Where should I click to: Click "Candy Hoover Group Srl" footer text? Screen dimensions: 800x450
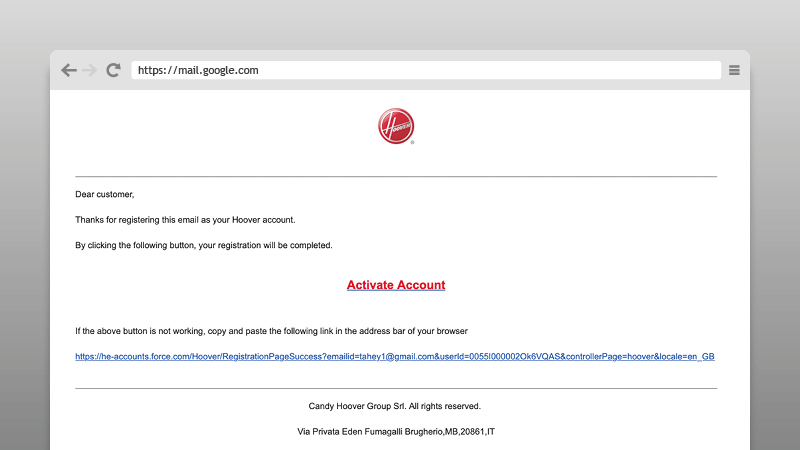pyautogui.click(x=394, y=406)
